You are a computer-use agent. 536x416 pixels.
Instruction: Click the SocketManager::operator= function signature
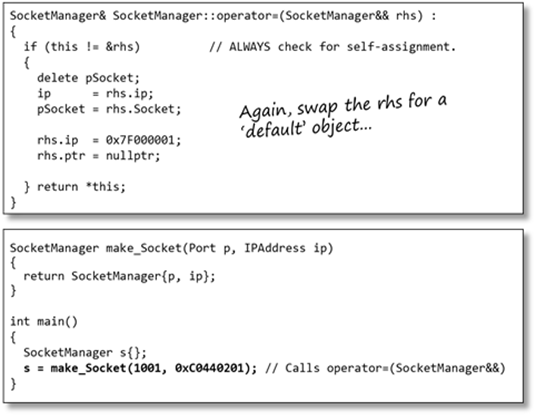pyautogui.click(x=223, y=16)
